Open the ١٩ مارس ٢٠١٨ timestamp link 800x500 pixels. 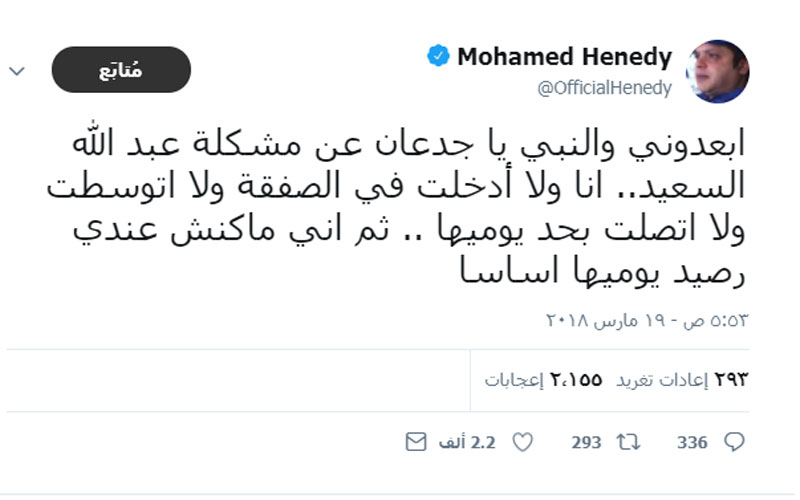tap(610, 320)
